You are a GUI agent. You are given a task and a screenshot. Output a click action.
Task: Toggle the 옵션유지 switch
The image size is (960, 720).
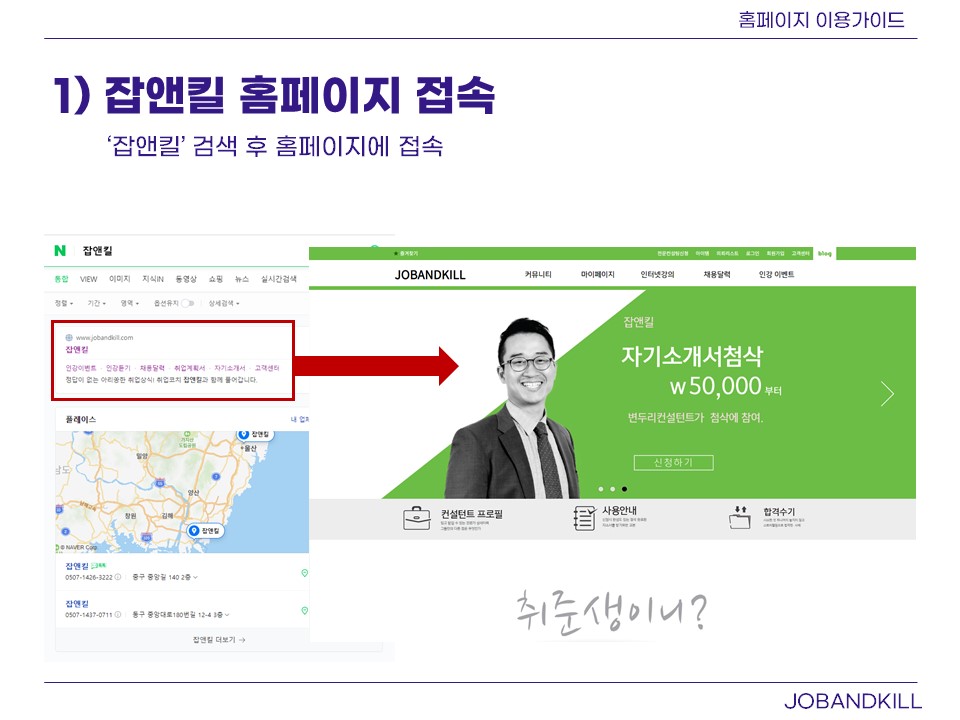pos(187,303)
